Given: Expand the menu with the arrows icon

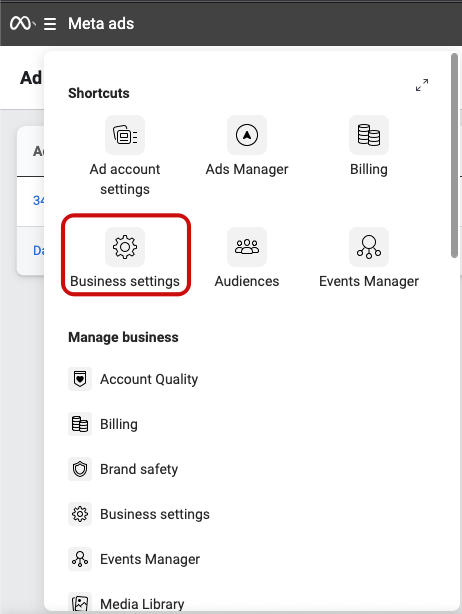Looking at the screenshot, I should click(x=422, y=85).
